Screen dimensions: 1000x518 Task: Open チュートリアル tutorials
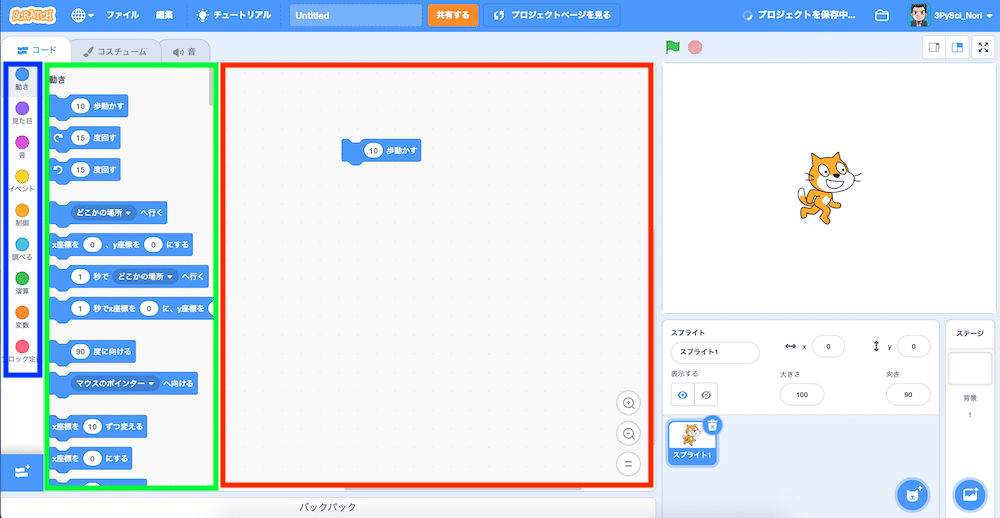(233, 15)
